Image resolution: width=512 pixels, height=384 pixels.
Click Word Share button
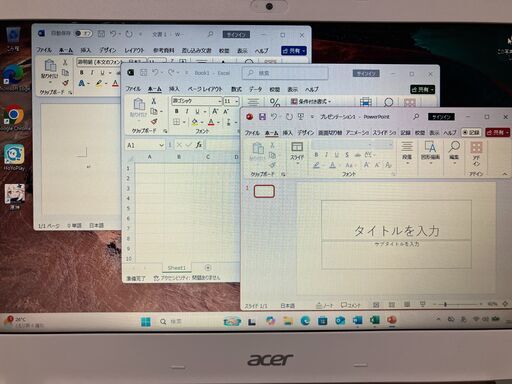click(294, 51)
